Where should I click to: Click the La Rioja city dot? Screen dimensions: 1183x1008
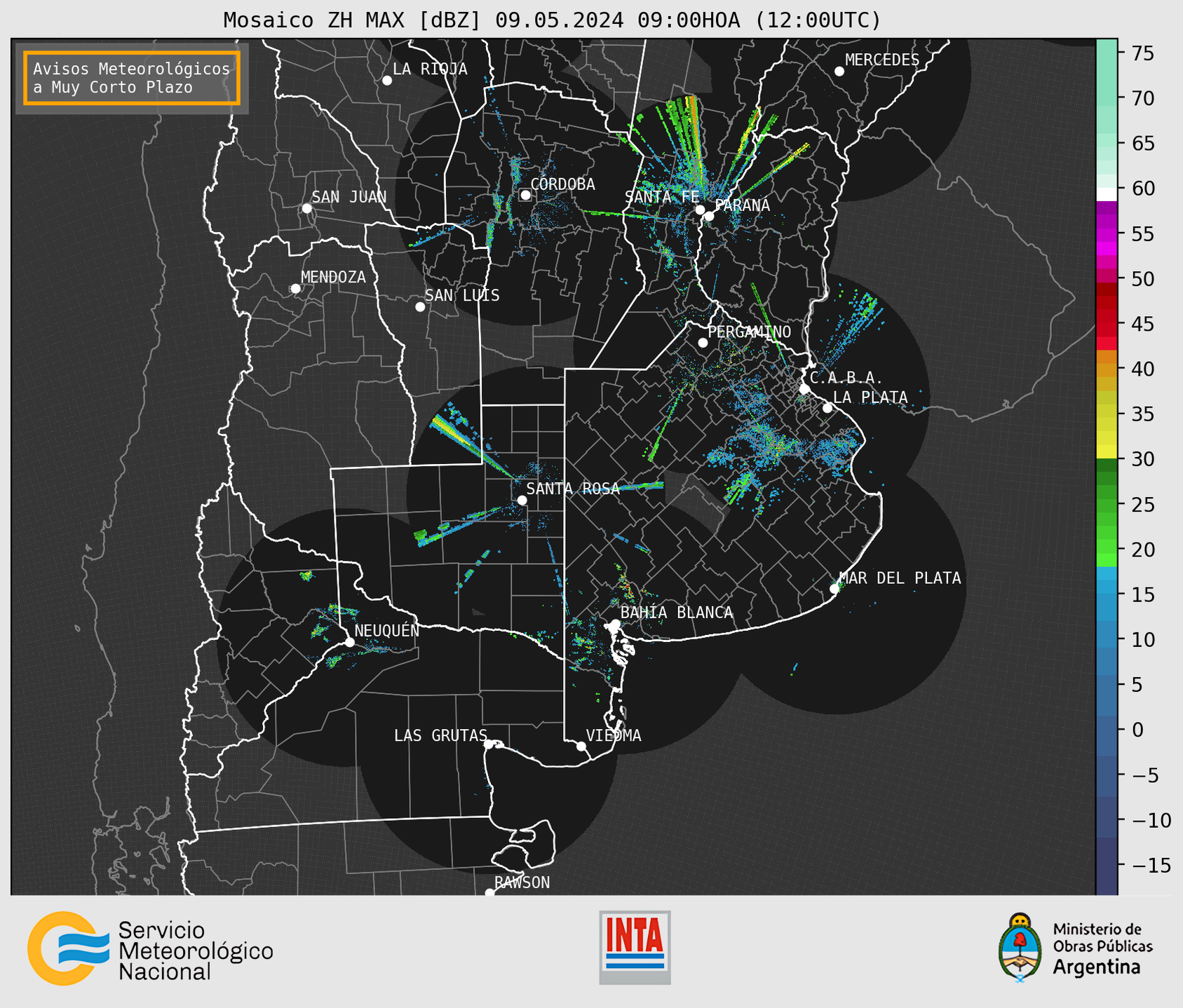(x=387, y=81)
